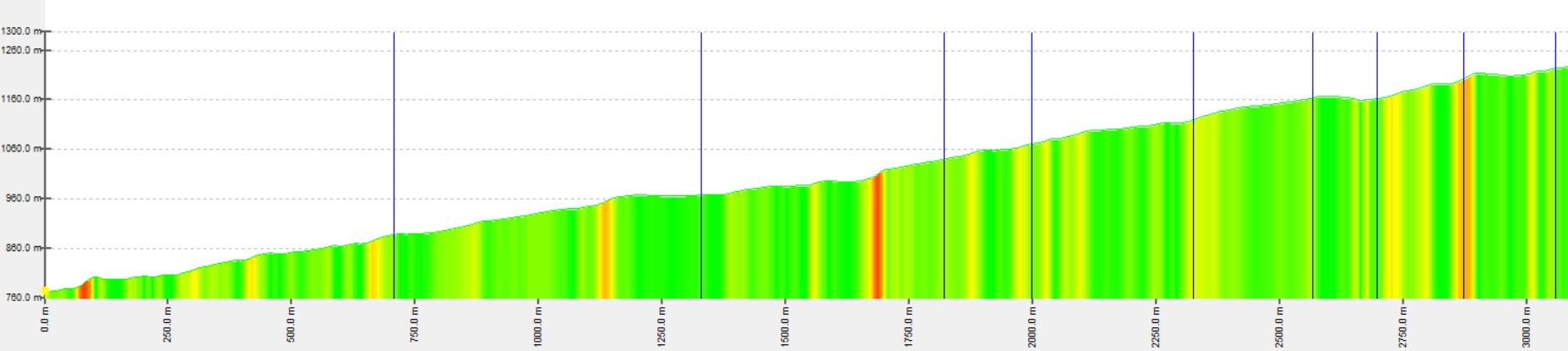Click the yellow start point dot at 0 m

(x=46, y=291)
